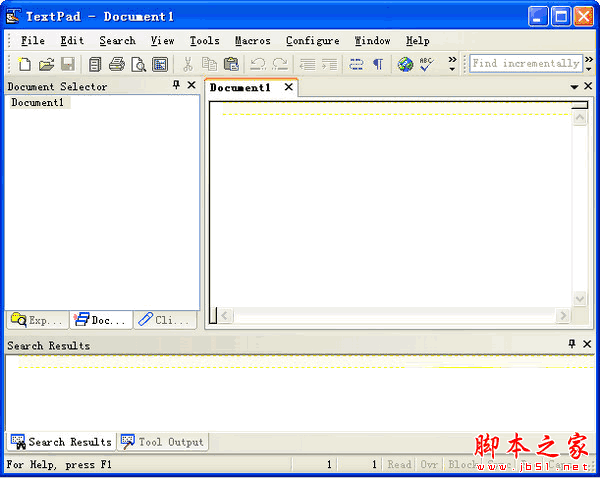Click the Paste clipboard icon

231,64
